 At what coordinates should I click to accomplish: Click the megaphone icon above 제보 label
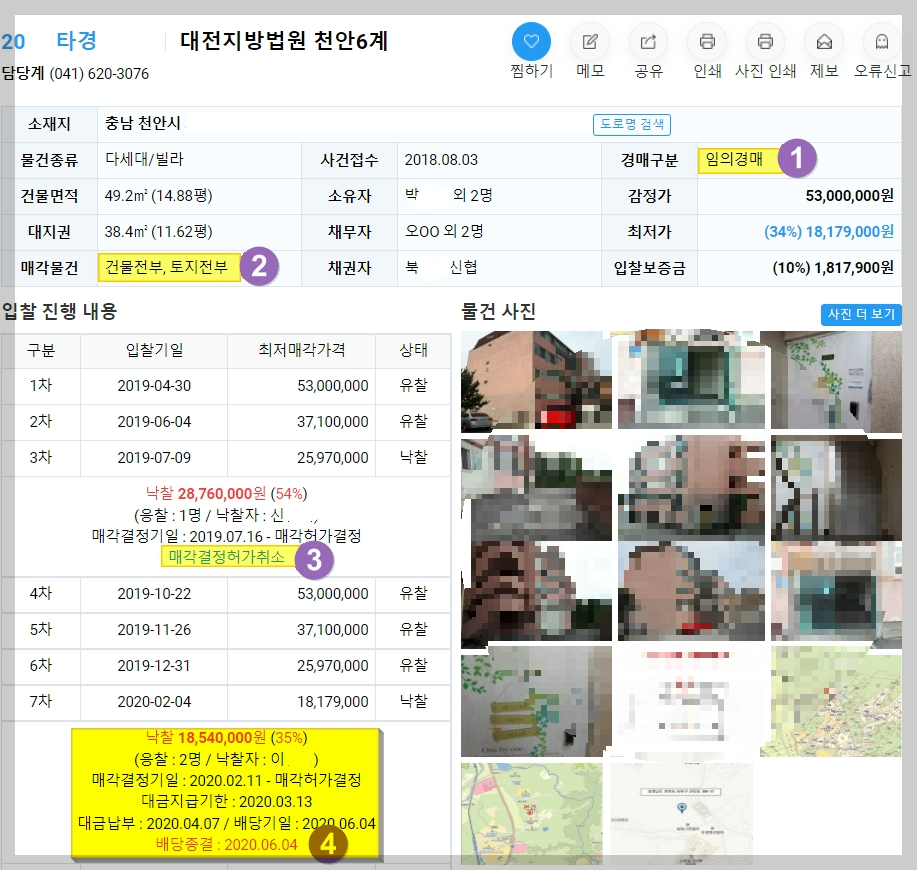824,42
